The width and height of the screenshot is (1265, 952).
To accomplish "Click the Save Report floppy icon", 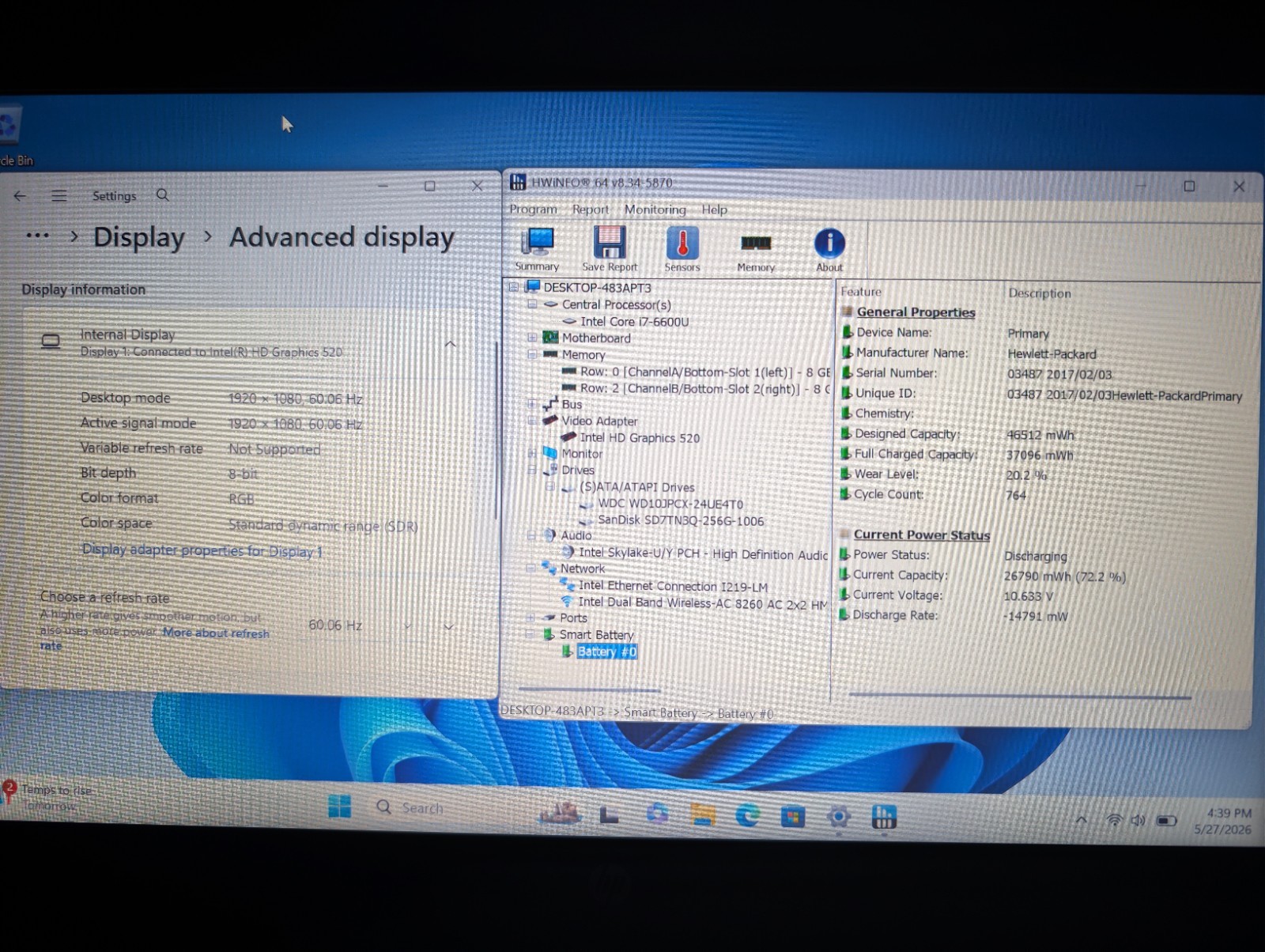I will (x=610, y=249).
